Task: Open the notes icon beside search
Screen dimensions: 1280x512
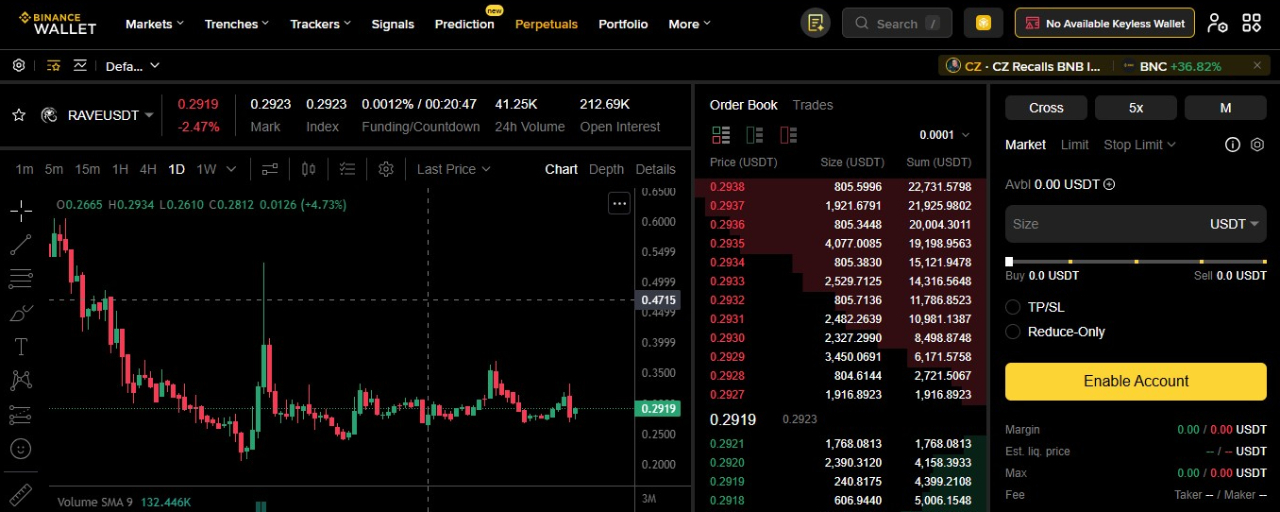Action: click(816, 23)
